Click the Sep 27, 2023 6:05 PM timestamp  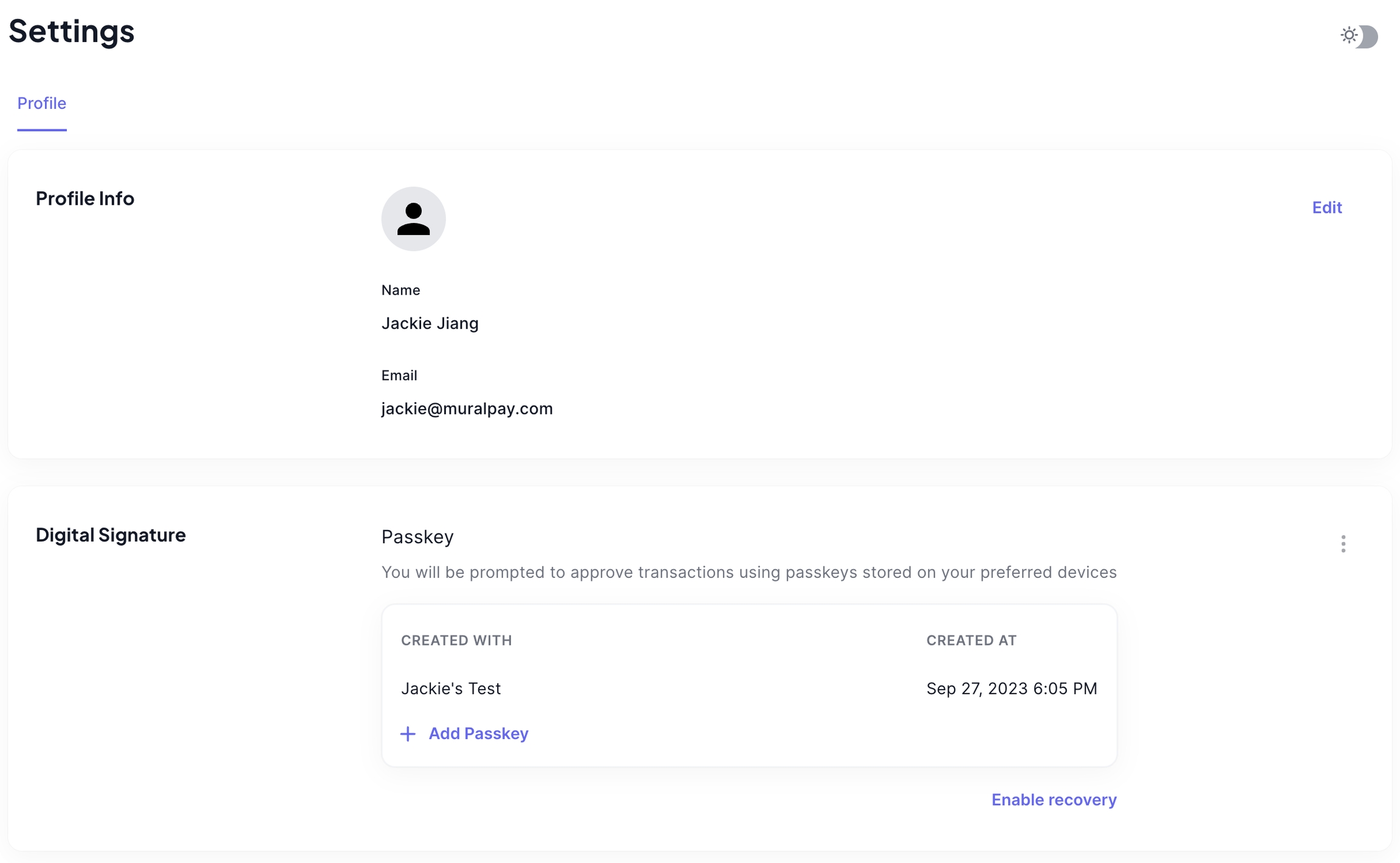point(1012,689)
